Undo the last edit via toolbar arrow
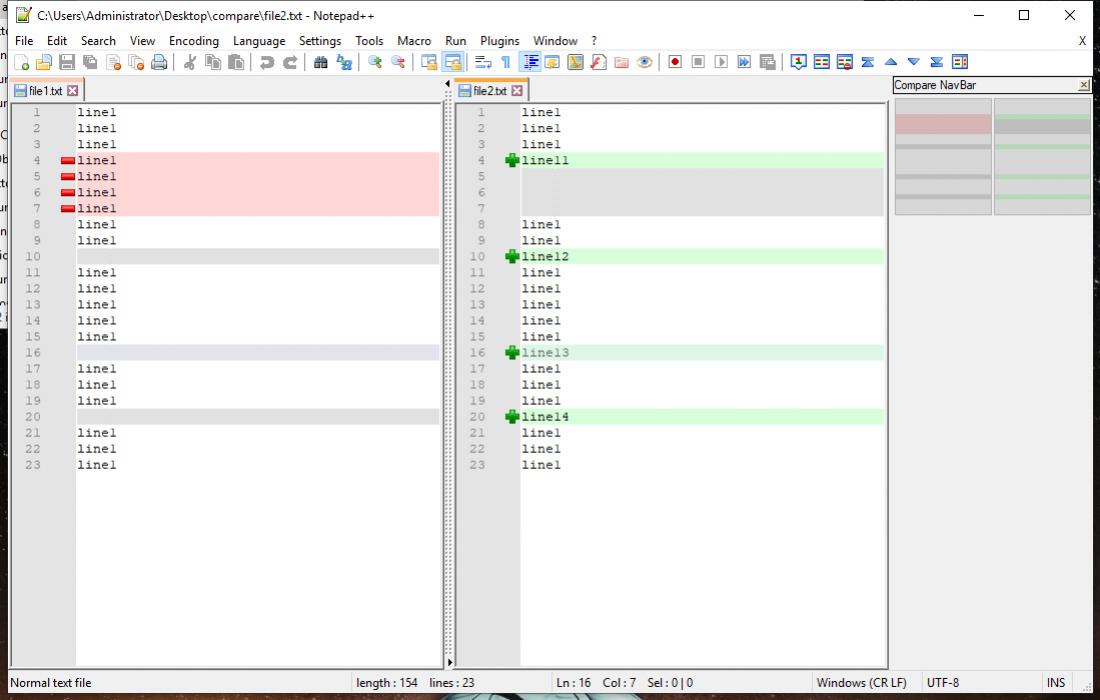 pyautogui.click(x=267, y=62)
